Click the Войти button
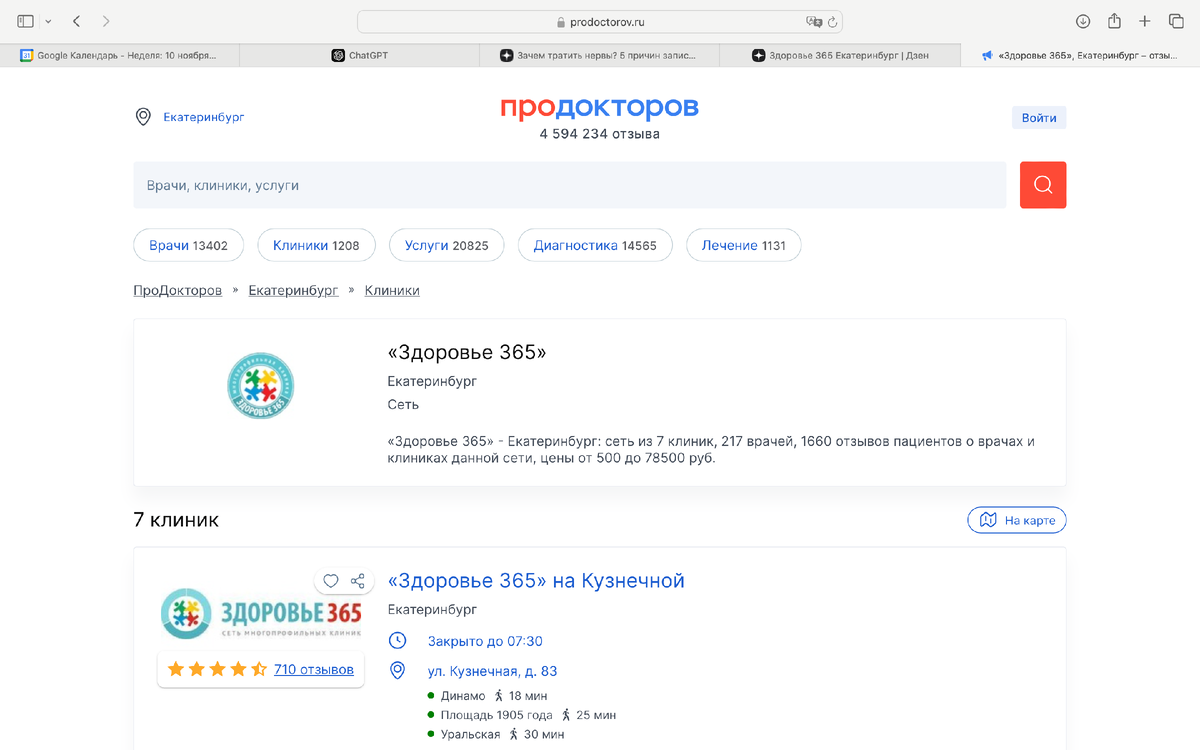The image size is (1200, 750). 1038,117
